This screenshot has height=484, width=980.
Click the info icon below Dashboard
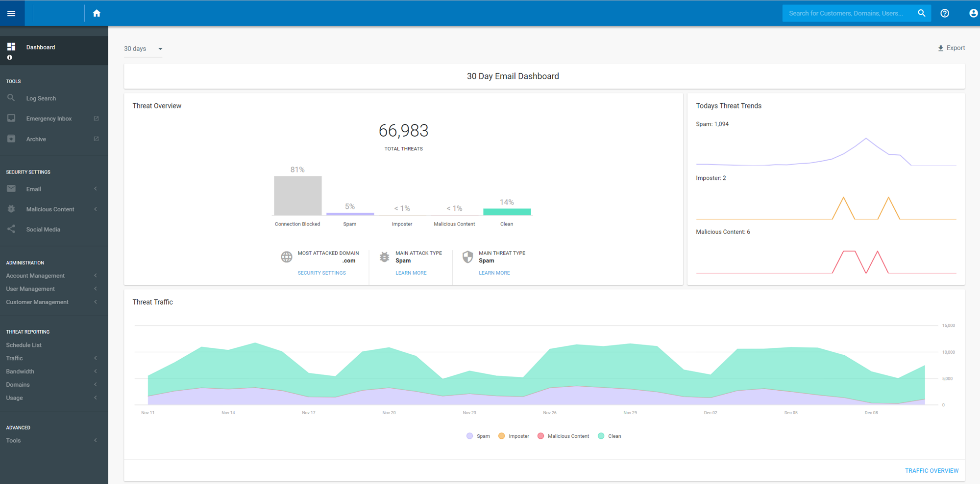click(x=9, y=58)
